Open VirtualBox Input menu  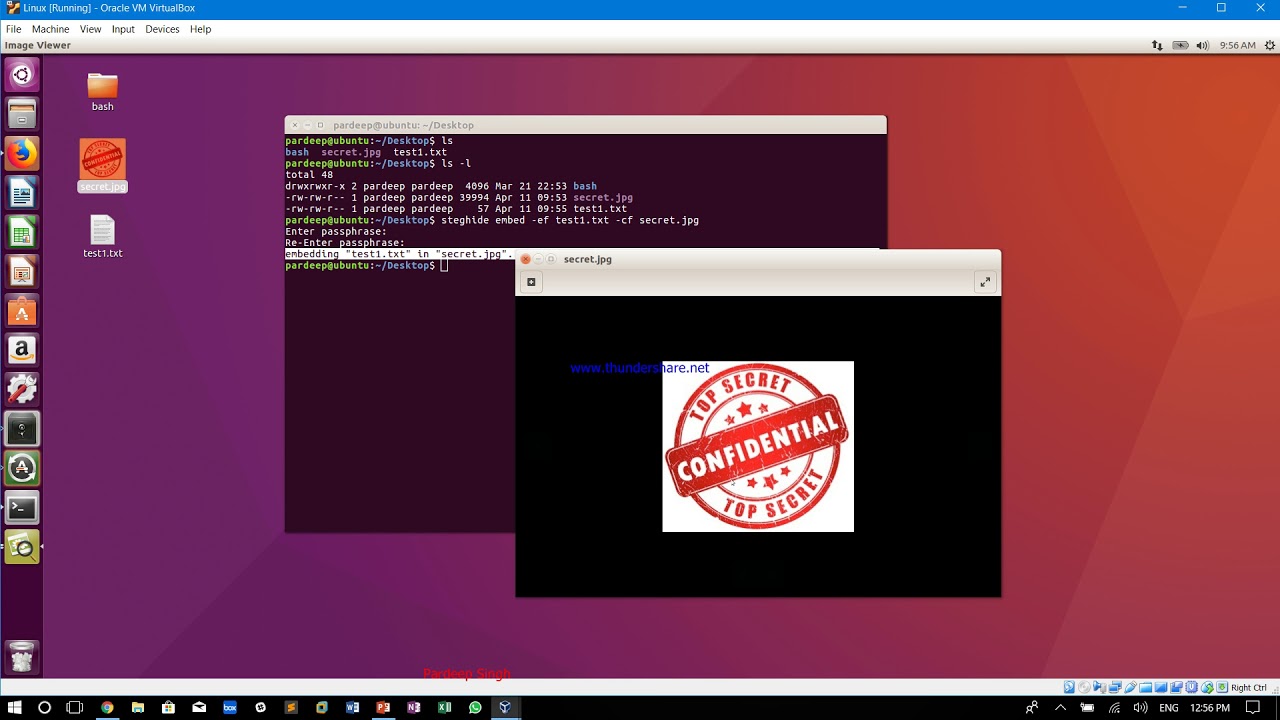click(x=123, y=29)
